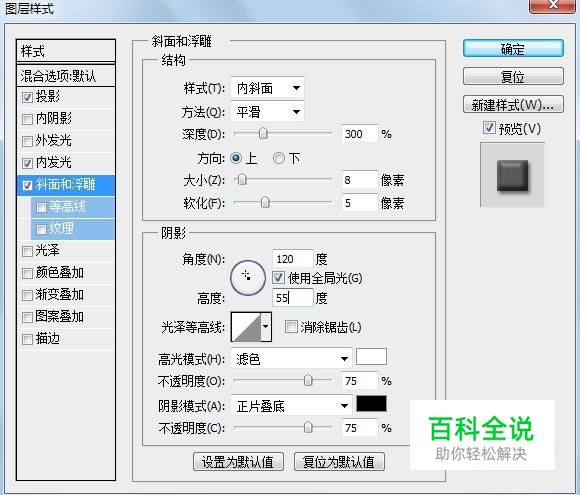Toggle the 预览(V) checkbox
Image resolution: width=580 pixels, height=495 pixels.
pyautogui.click(x=489, y=128)
